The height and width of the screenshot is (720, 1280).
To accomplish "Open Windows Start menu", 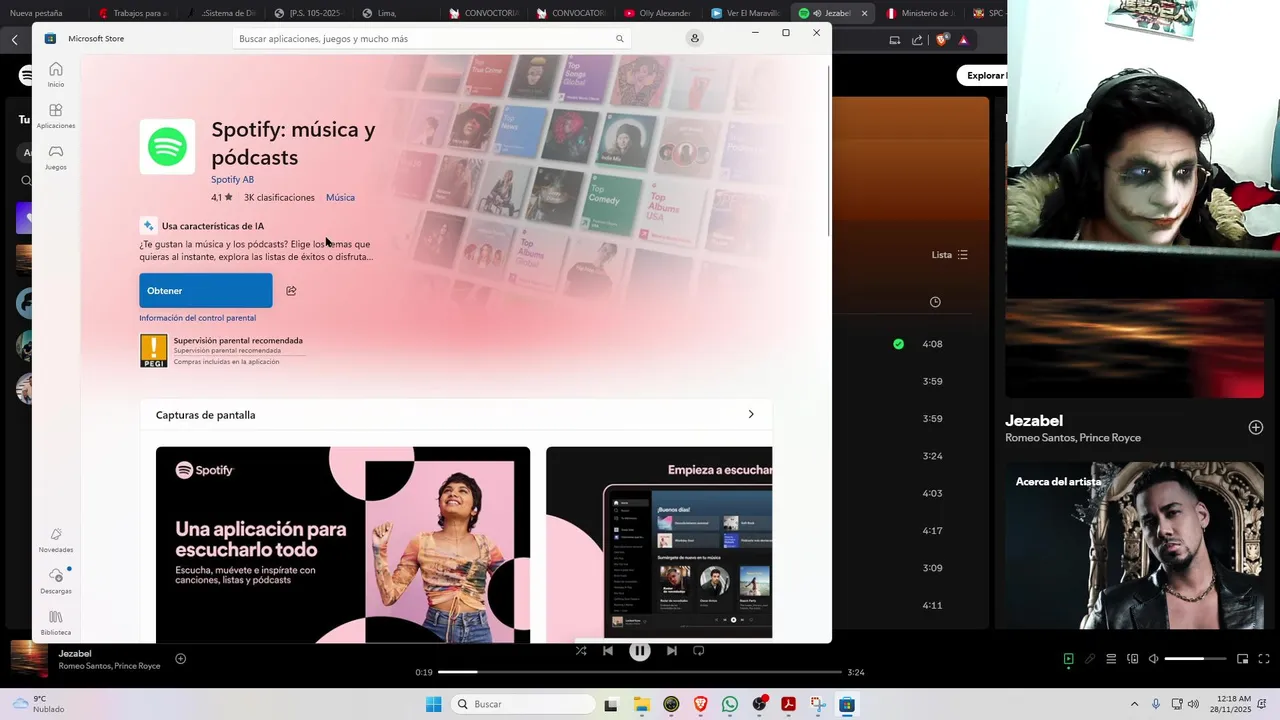I will pyautogui.click(x=433, y=704).
